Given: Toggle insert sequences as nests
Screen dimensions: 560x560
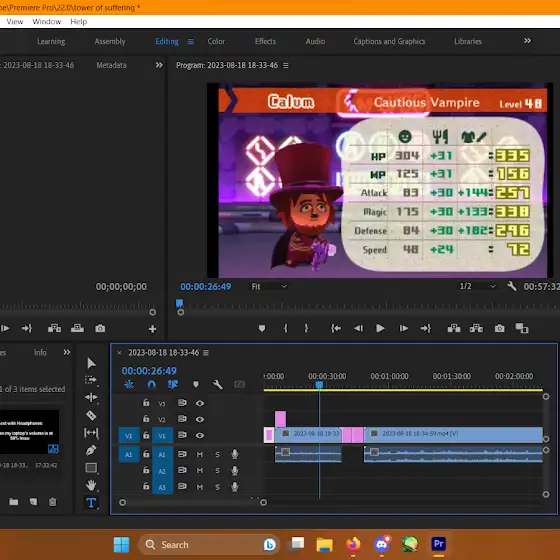Looking at the screenshot, I should [x=129, y=384].
